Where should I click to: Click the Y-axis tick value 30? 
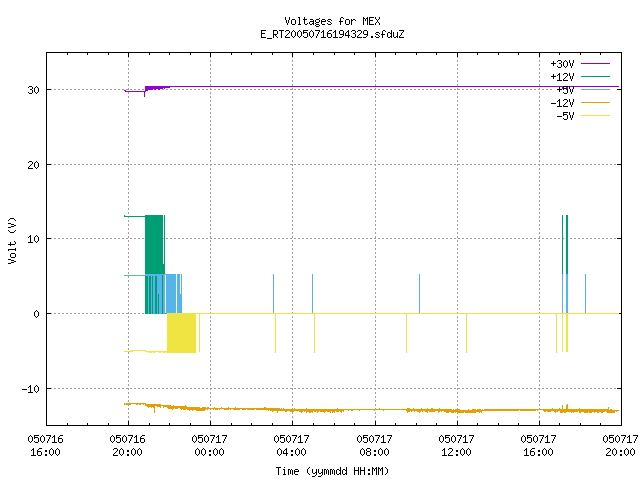[33, 90]
